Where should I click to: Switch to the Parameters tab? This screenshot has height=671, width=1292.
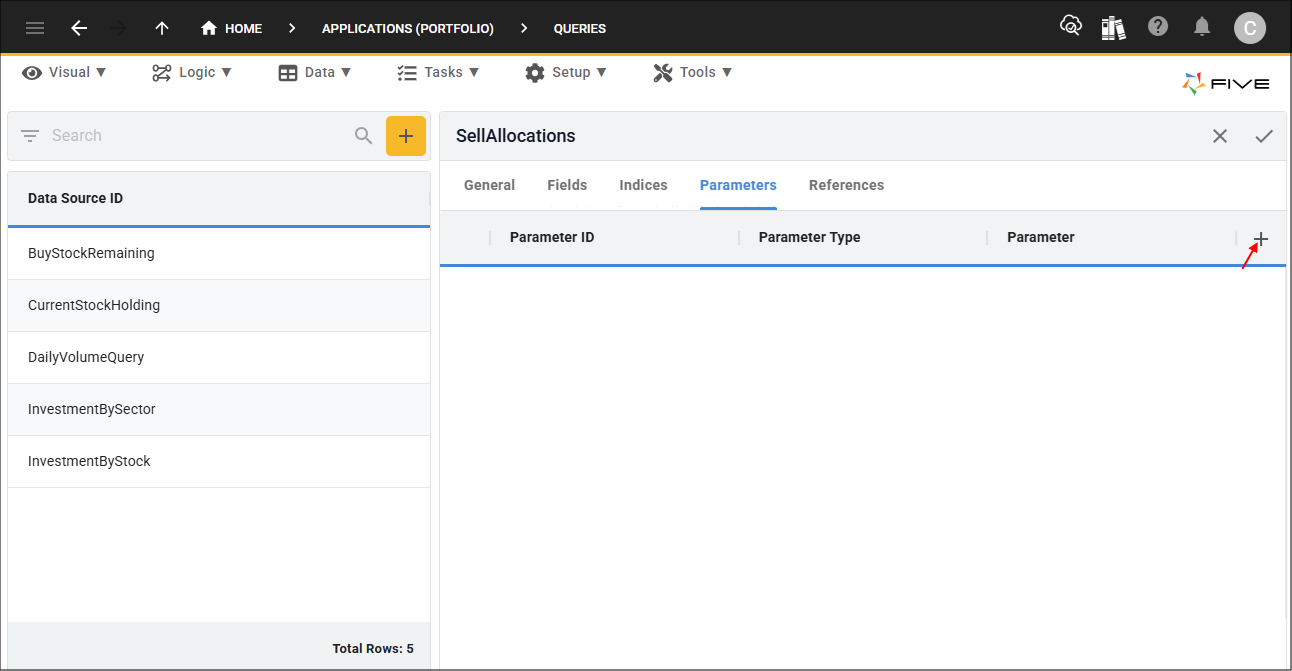(x=738, y=185)
